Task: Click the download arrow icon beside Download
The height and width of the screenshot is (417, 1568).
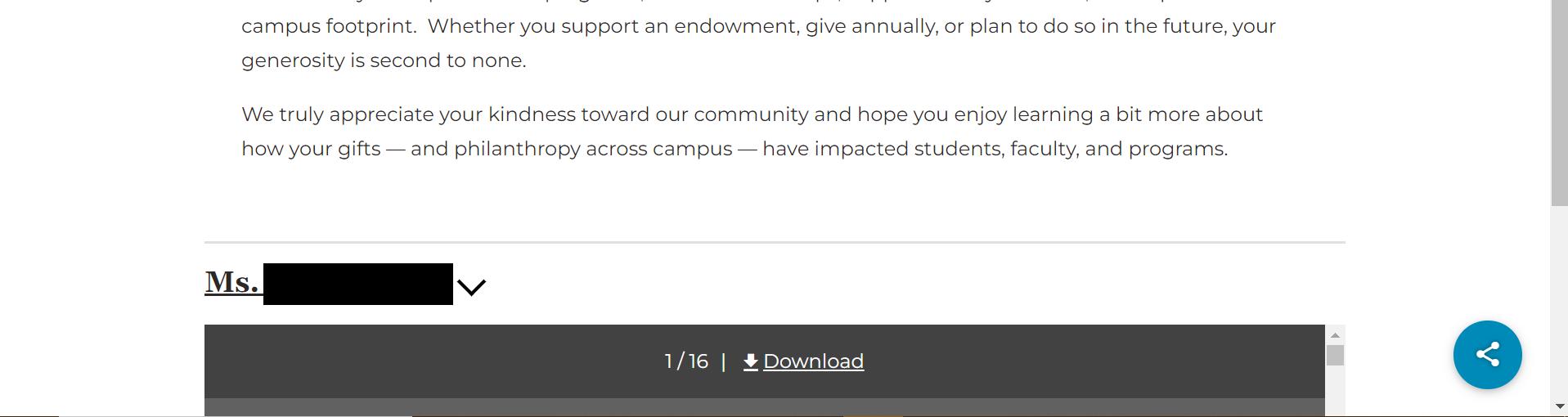Action: [x=751, y=361]
